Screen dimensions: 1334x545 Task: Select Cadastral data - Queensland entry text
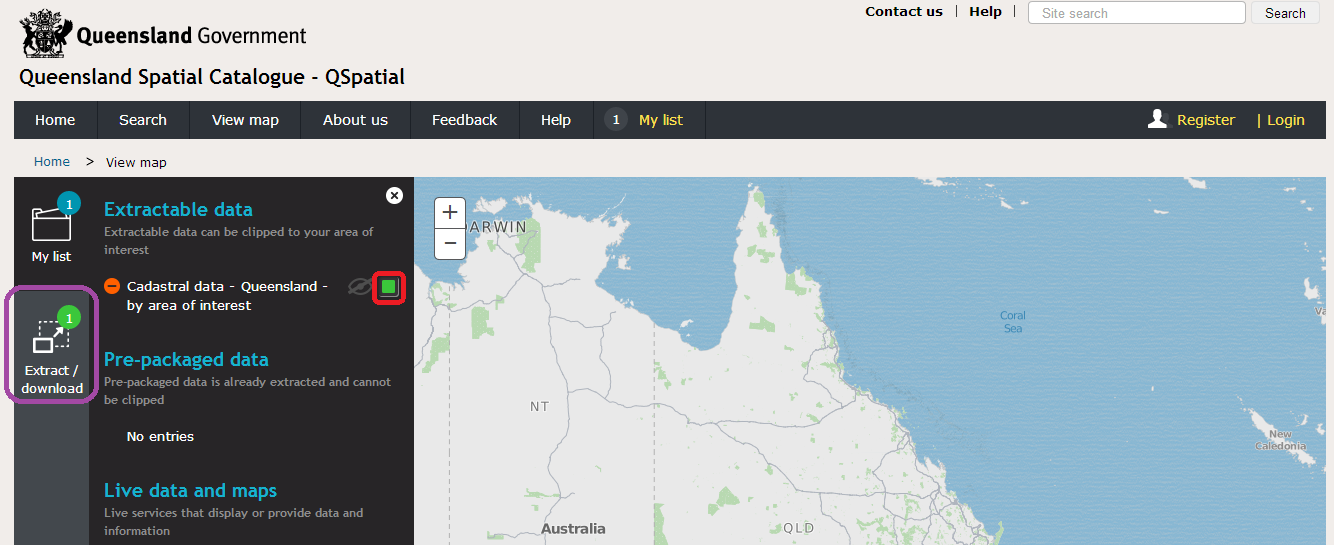pos(227,296)
